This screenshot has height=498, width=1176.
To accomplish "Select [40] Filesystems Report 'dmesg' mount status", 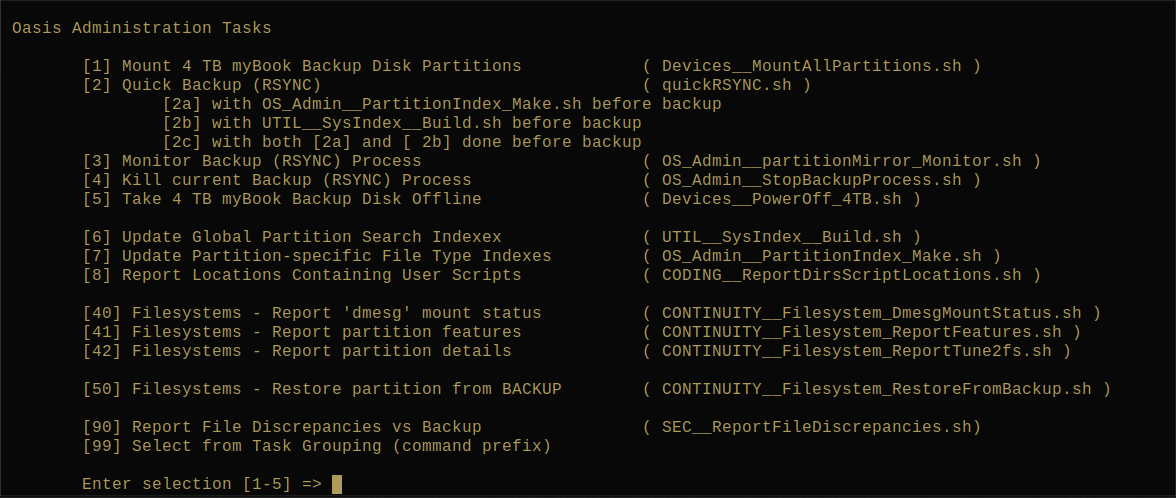I will click(311, 313).
